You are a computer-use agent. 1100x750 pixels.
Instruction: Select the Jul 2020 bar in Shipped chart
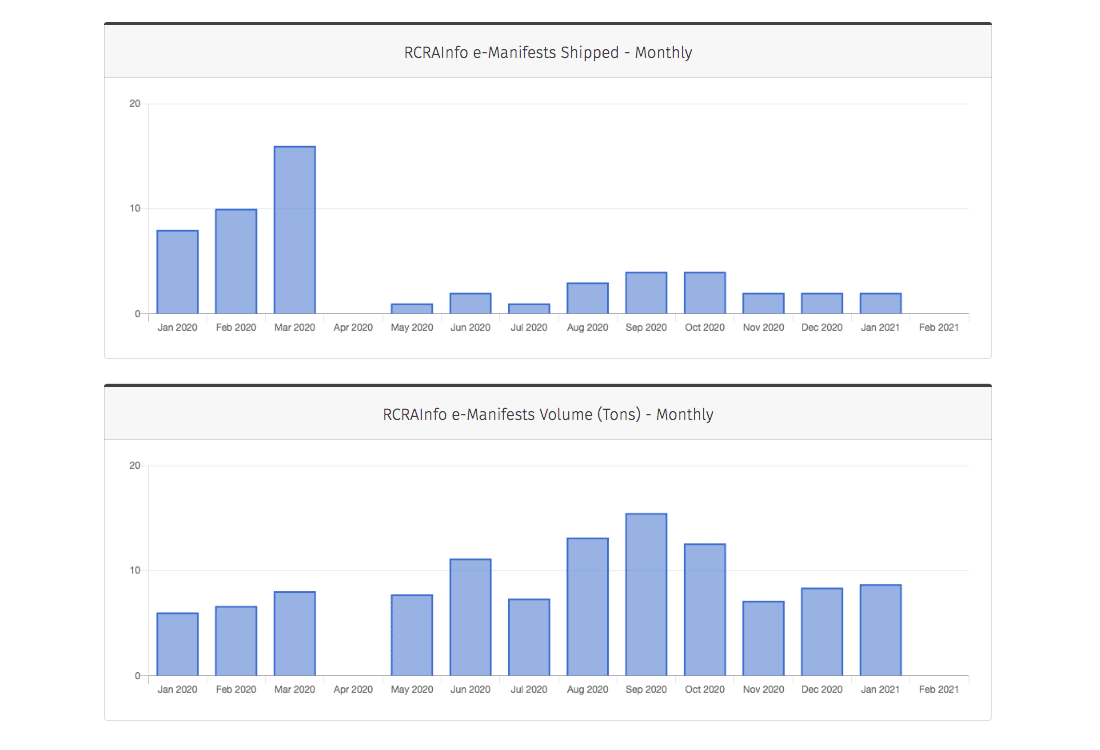[529, 309]
